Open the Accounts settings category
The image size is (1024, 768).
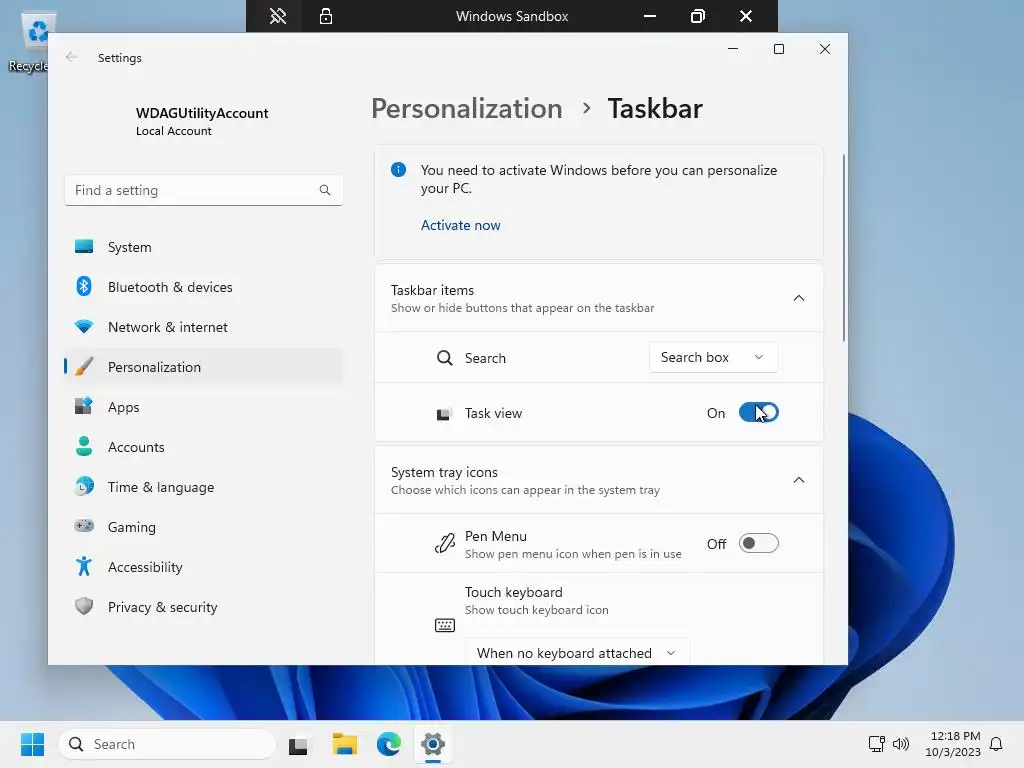tap(204, 447)
